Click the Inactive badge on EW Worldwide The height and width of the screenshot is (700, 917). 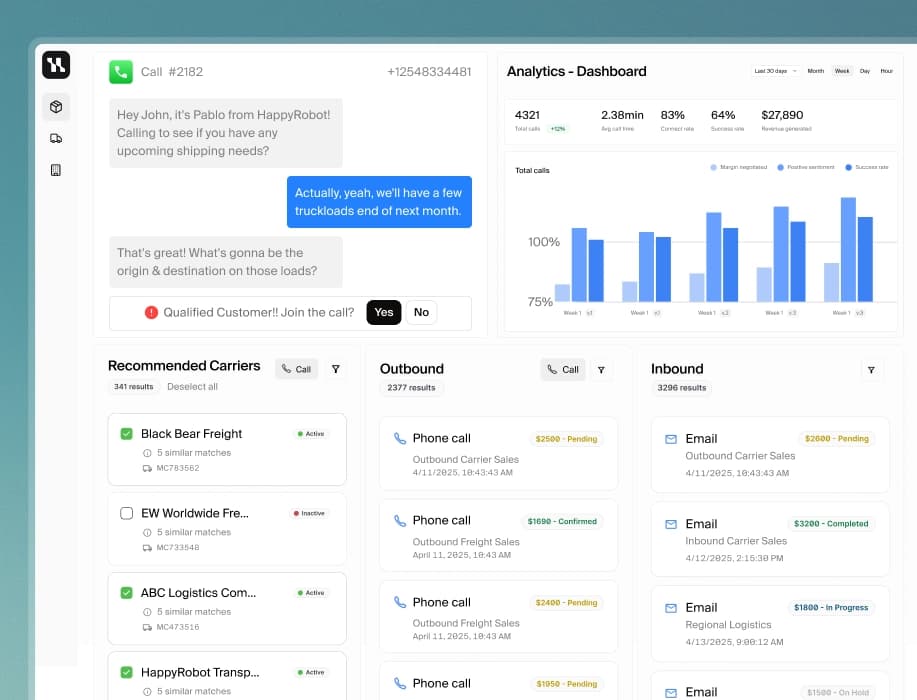coord(309,513)
